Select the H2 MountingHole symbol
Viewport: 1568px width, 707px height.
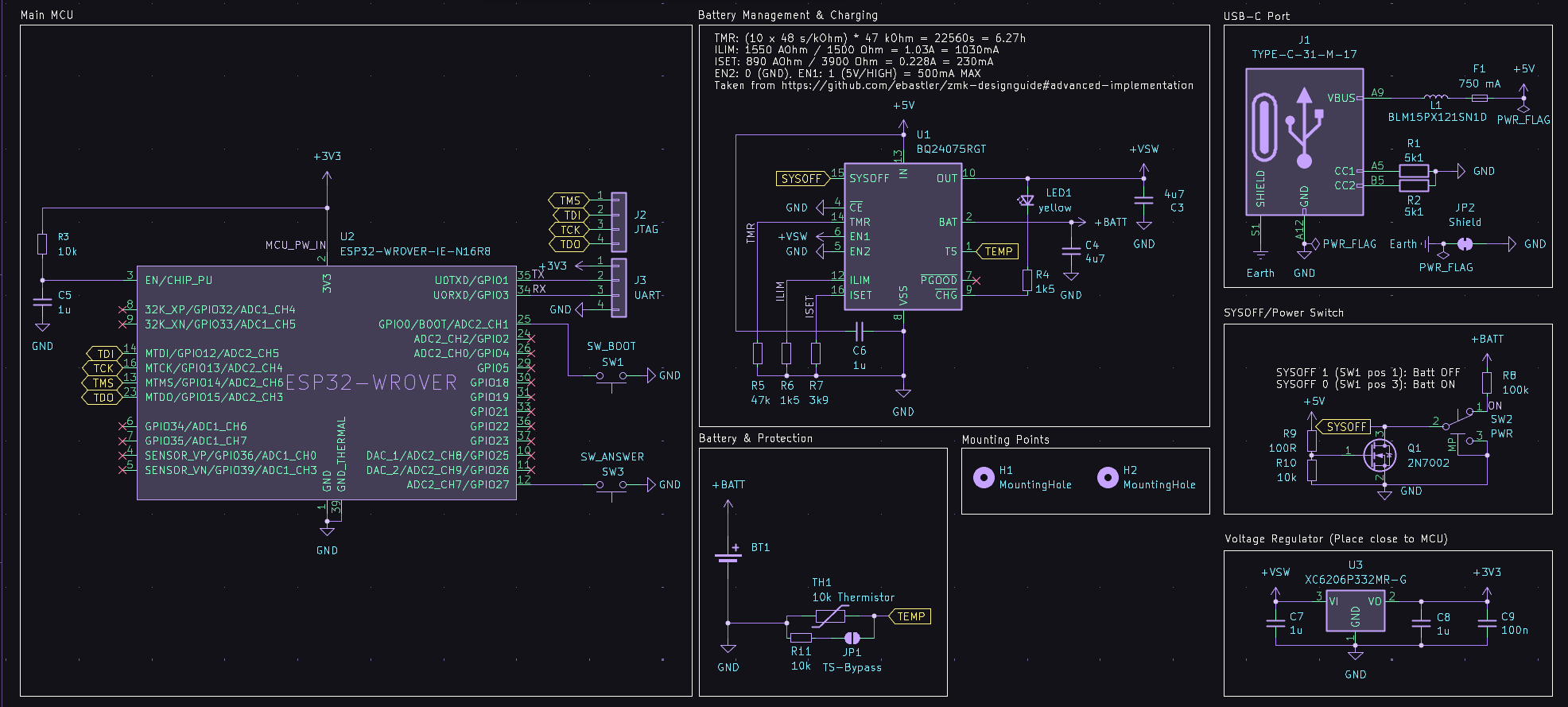coord(1108,477)
